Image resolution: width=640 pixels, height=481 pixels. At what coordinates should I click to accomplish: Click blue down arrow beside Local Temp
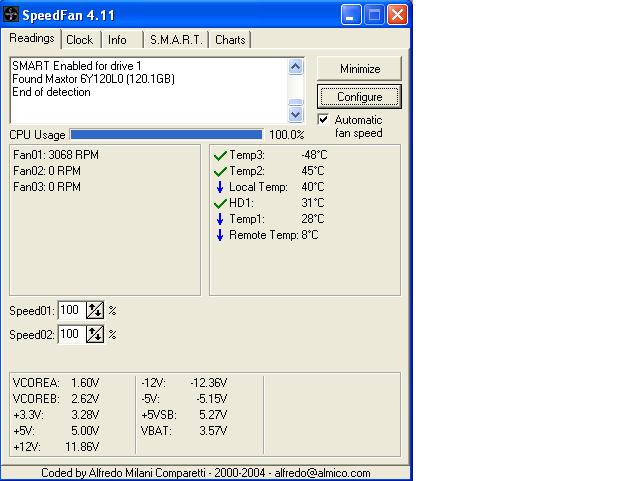(220, 187)
